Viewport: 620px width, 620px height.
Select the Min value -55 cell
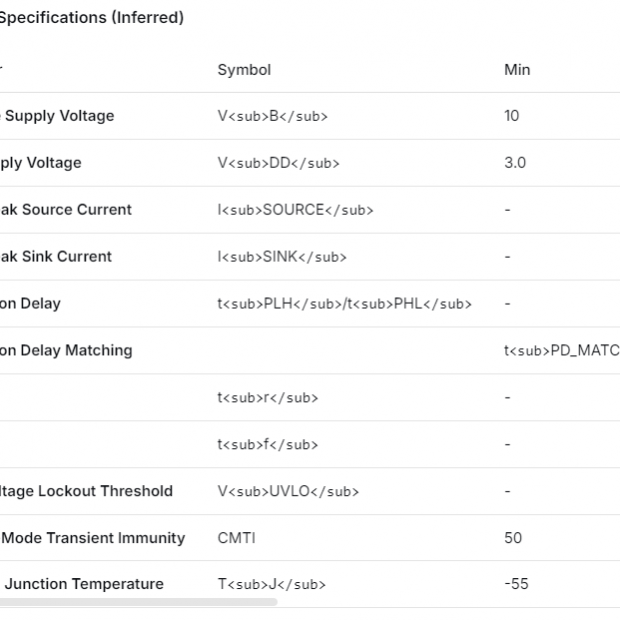(x=516, y=584)
